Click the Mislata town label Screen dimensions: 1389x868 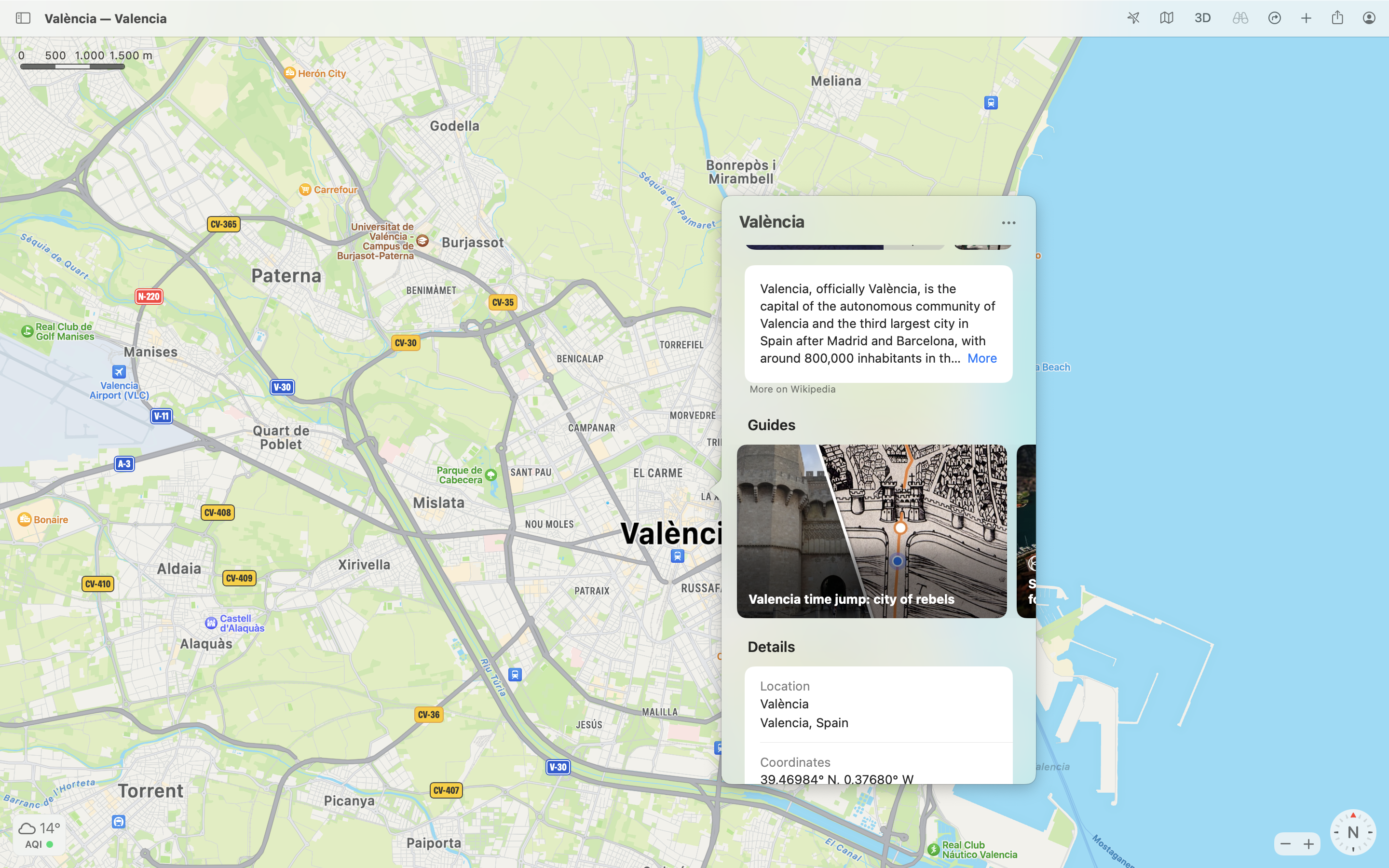tap(439, 503)
